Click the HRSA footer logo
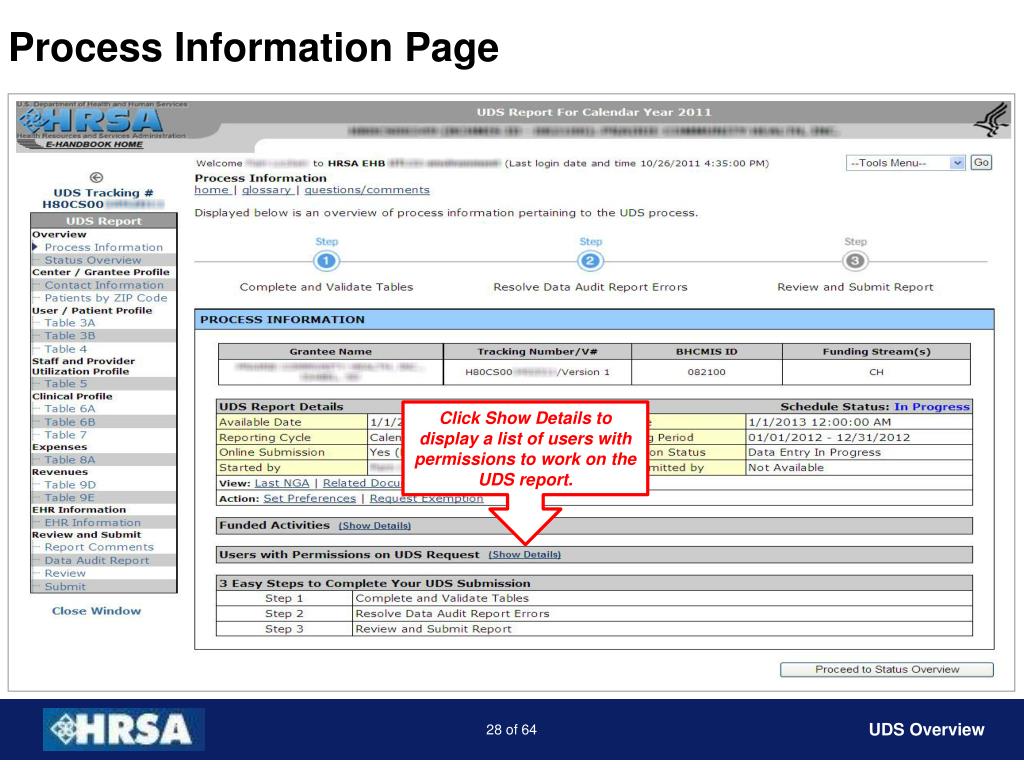Image resolution: width=1024 pixels, height=768 pixels. pyautogui.click(x=124, y=729)
